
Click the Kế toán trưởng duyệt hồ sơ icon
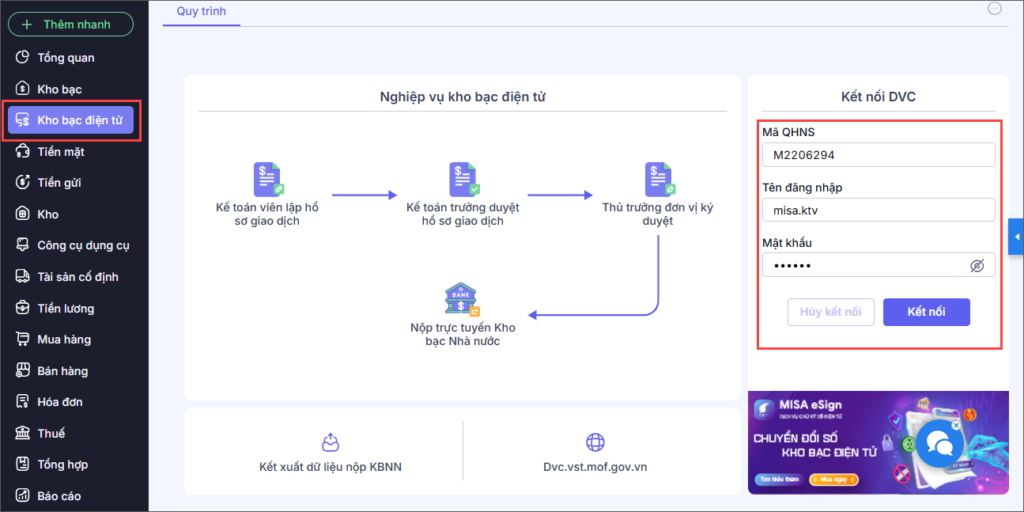(x=463, y=180)
